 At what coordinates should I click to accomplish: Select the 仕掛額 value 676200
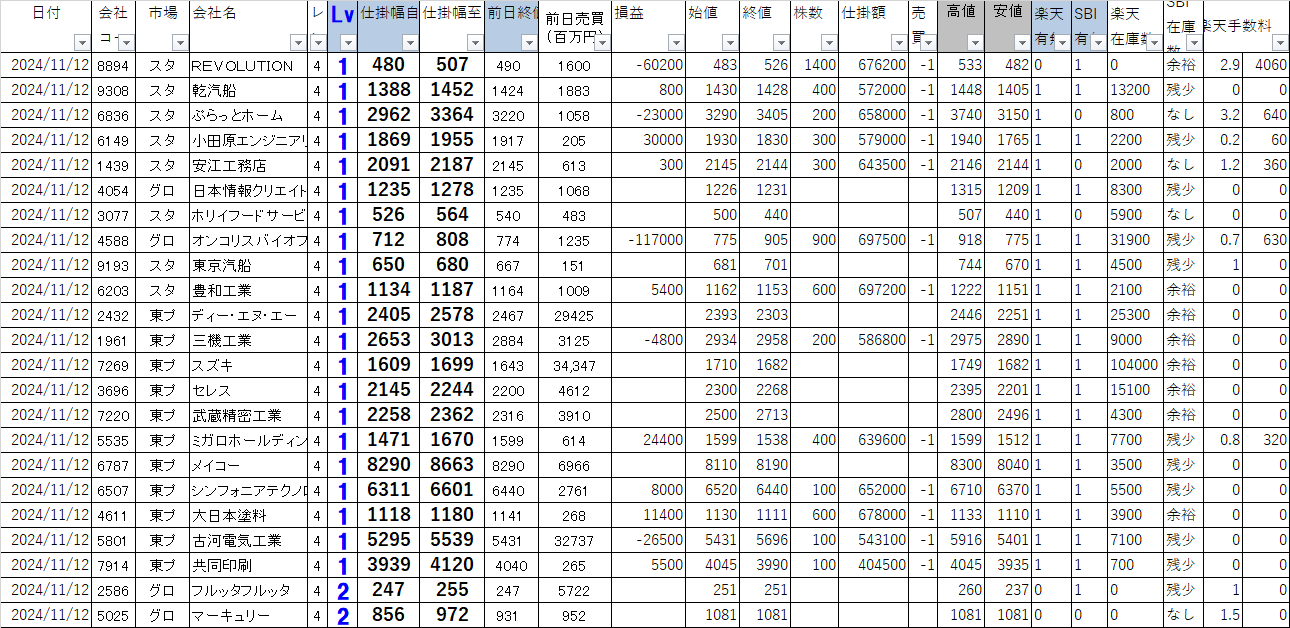point(874,65)
